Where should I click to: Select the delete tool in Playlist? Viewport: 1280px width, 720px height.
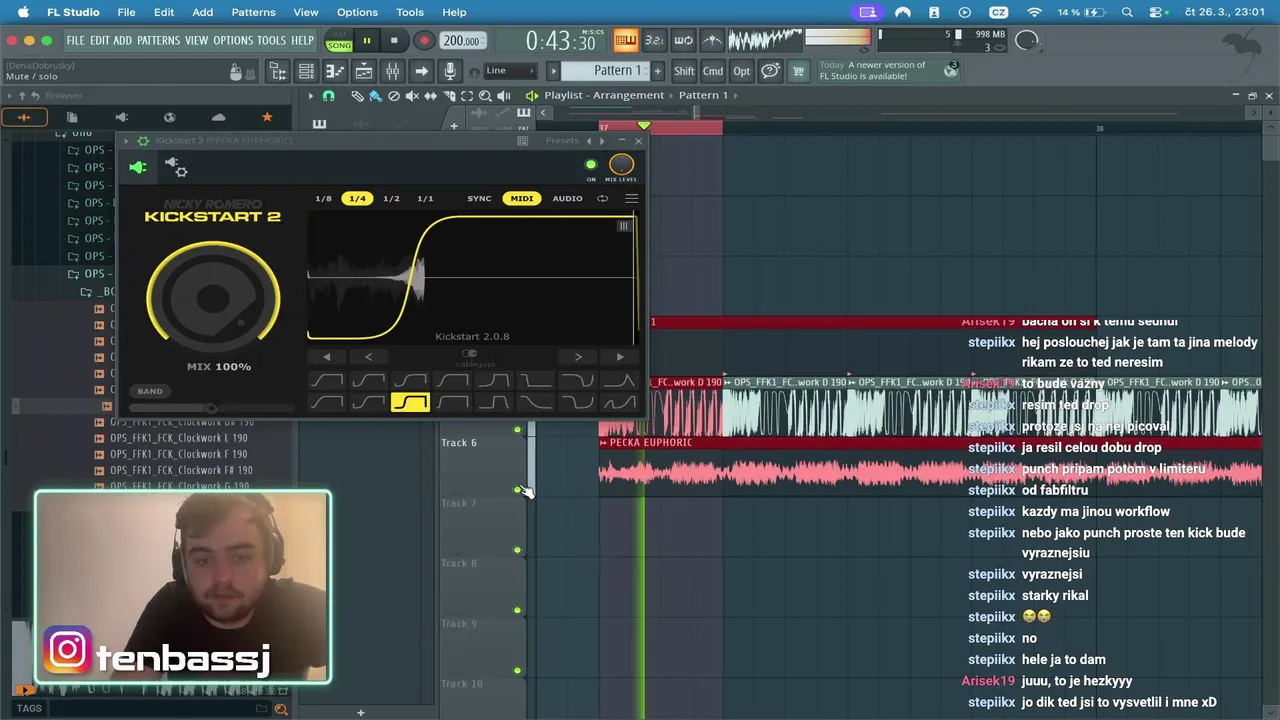[394, 96]
